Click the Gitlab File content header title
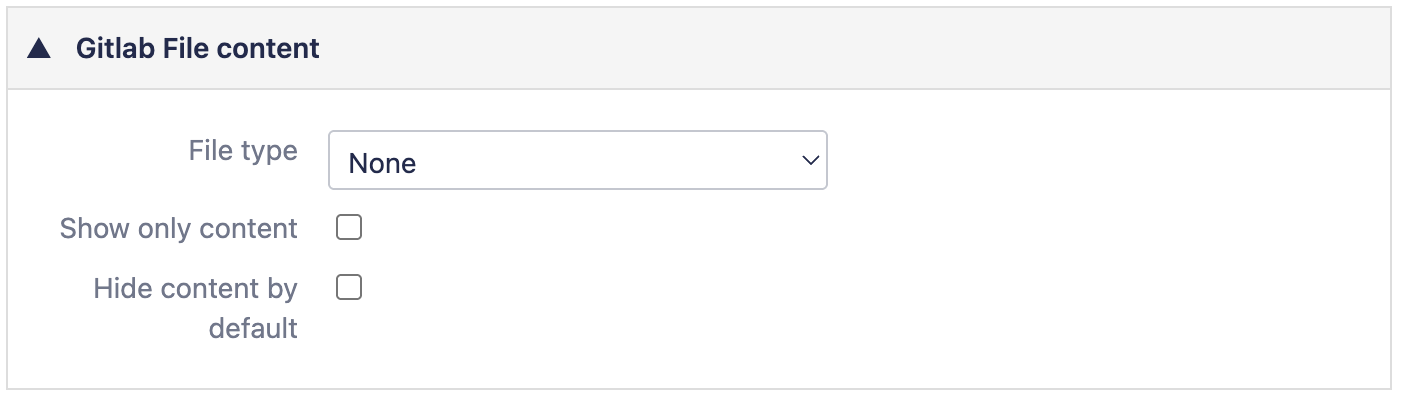Screen dimensions: 1402x400 [198, 48]
